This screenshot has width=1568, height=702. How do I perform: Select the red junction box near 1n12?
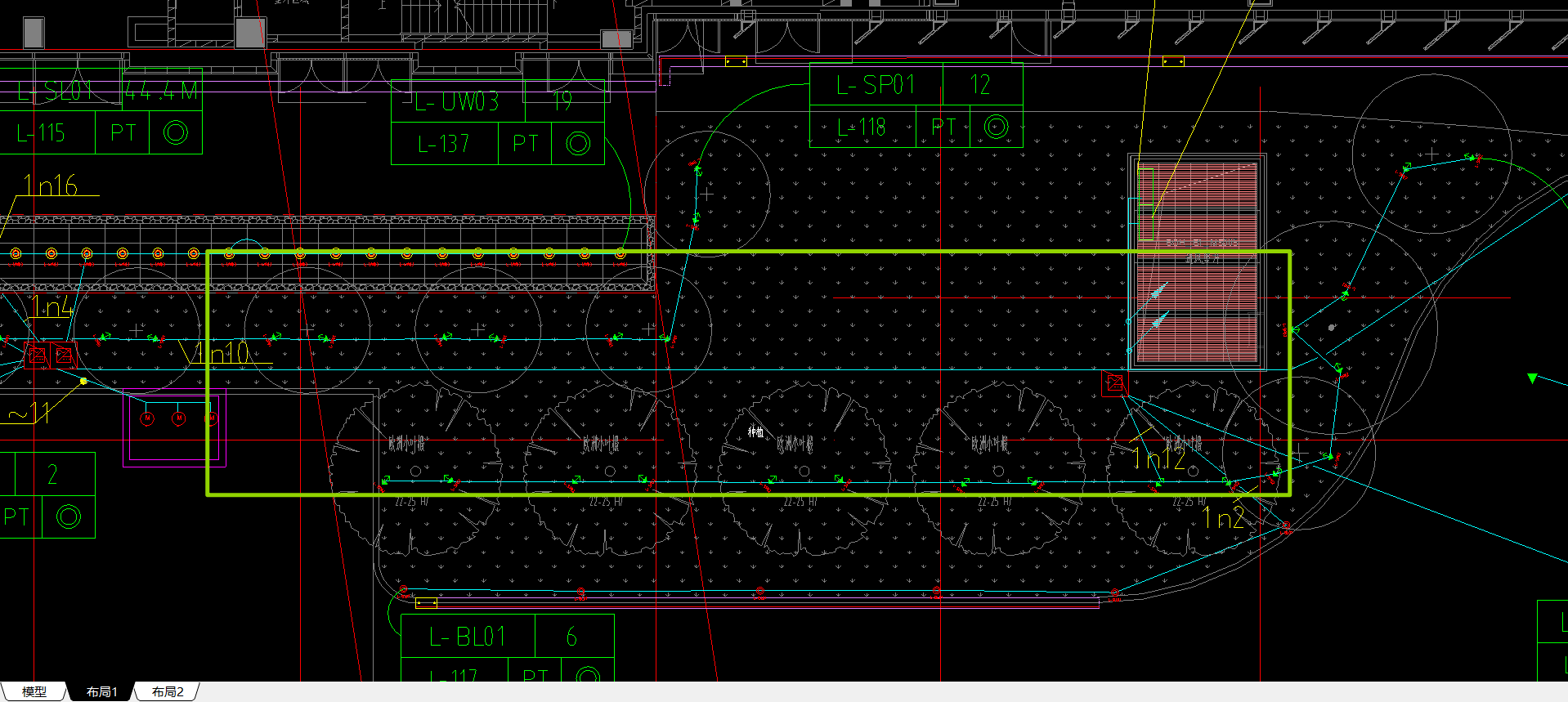pyautogui.click(x=1115, y=382)
